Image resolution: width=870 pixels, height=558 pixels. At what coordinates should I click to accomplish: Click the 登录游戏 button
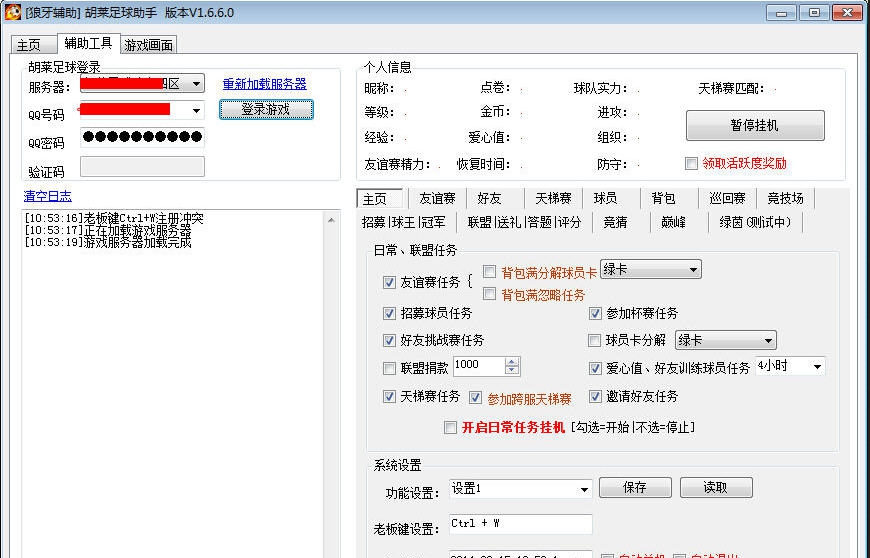(x=266, y=109)
